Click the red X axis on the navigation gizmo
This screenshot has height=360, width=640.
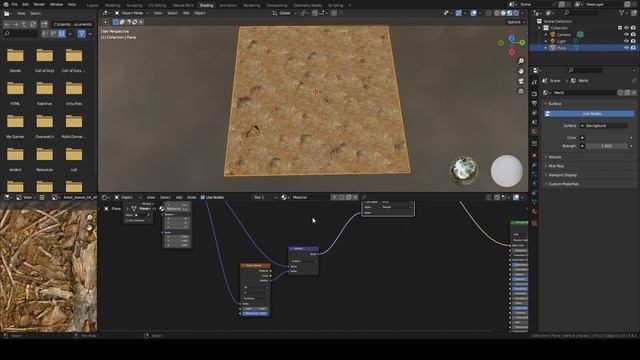coord(511,52)
